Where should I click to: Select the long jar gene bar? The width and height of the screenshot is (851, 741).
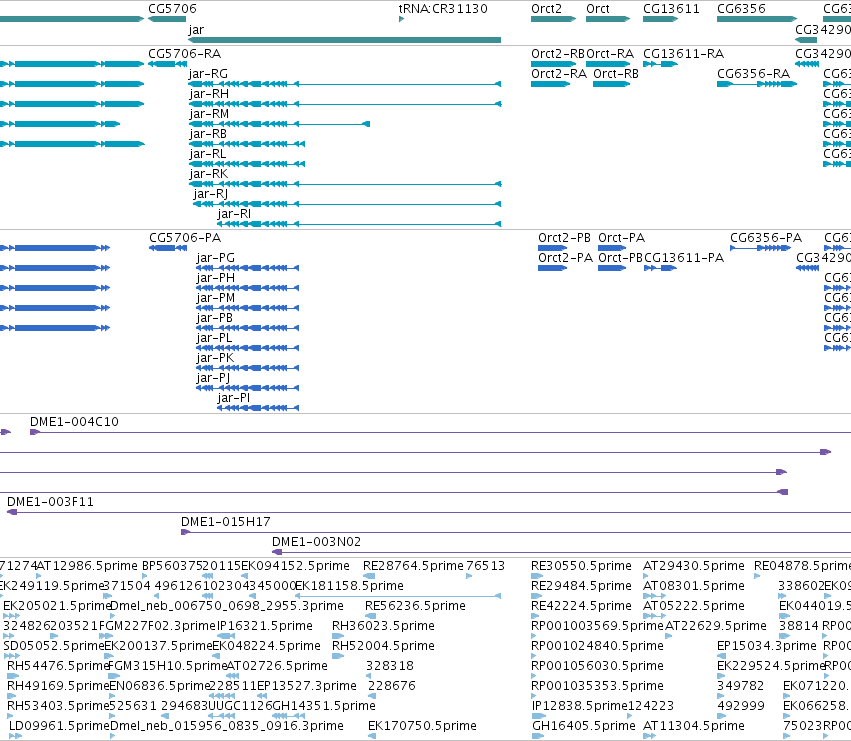point(344,40)
